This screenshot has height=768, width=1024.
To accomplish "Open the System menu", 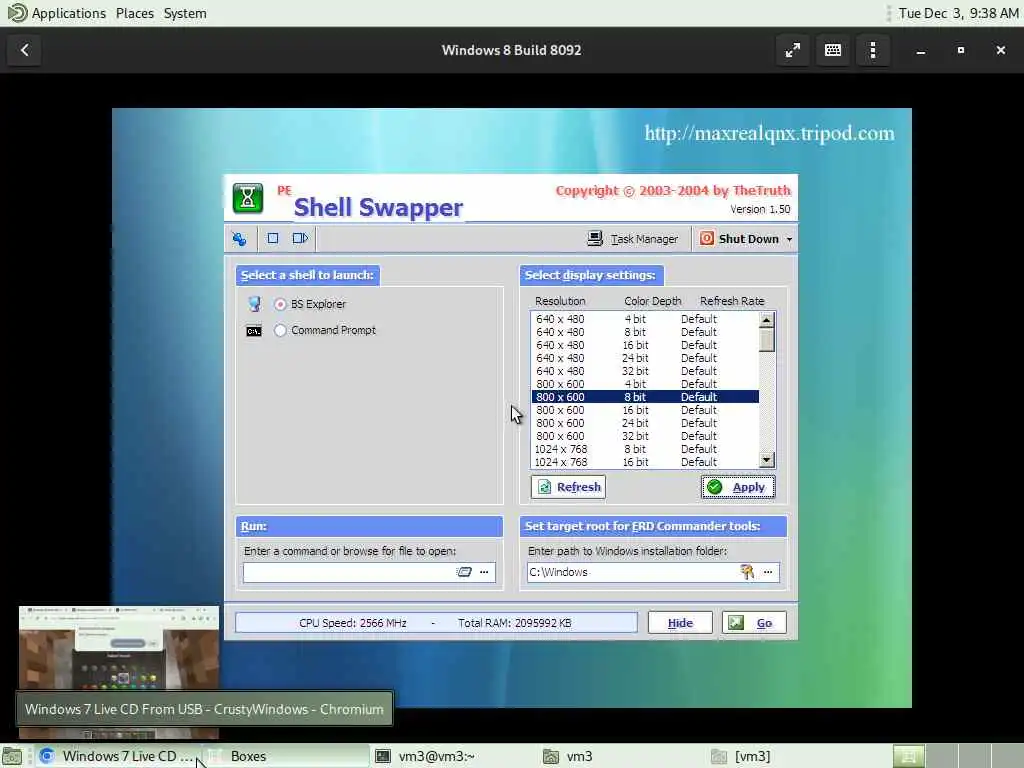I will (x=185, y=13).
